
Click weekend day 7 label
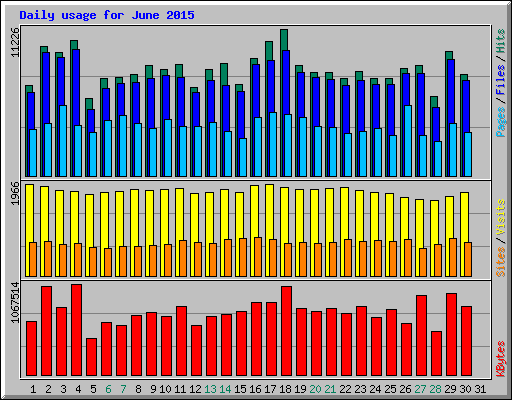coord(123,389)
